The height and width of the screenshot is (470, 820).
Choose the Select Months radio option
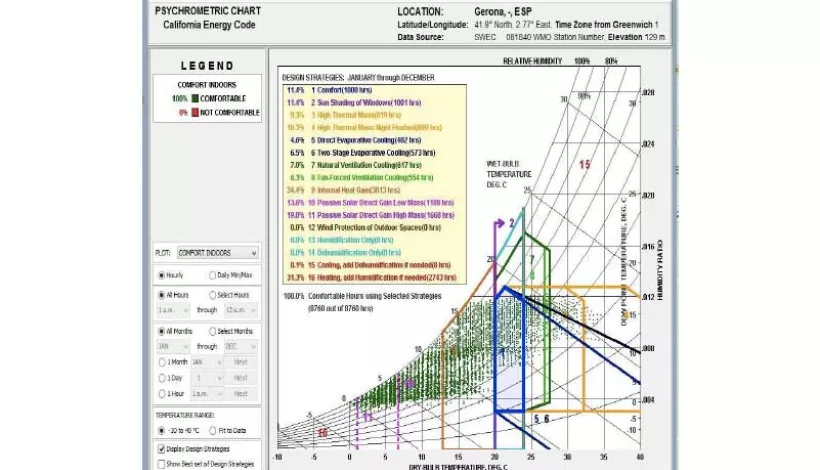tap(212, 331)
